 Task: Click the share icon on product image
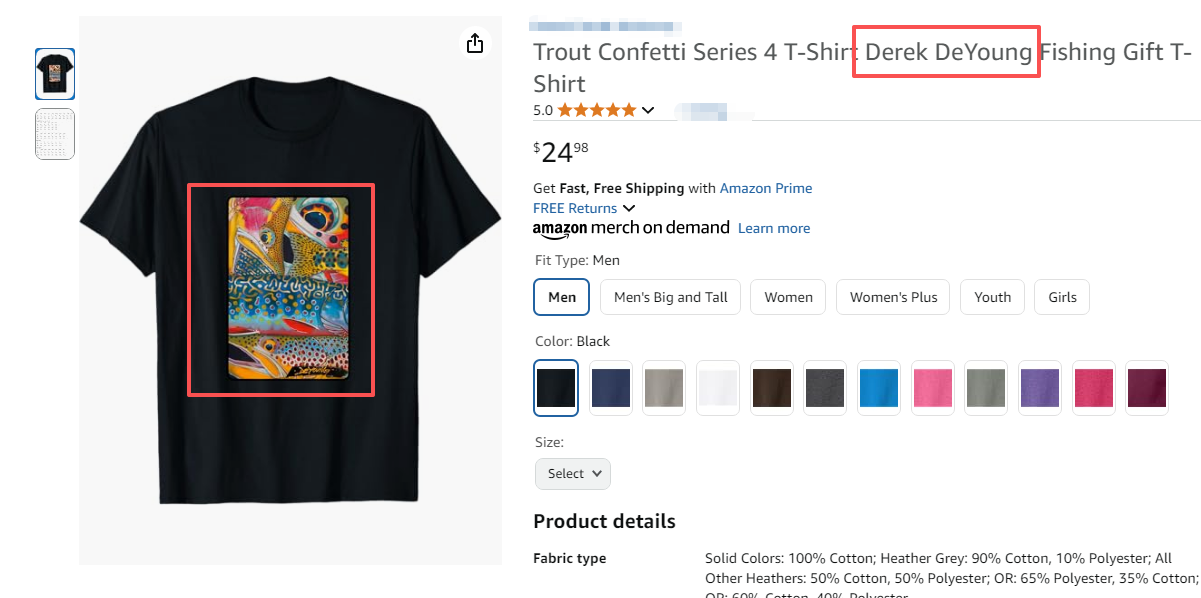pyautogui.click(x=475, y=43)
